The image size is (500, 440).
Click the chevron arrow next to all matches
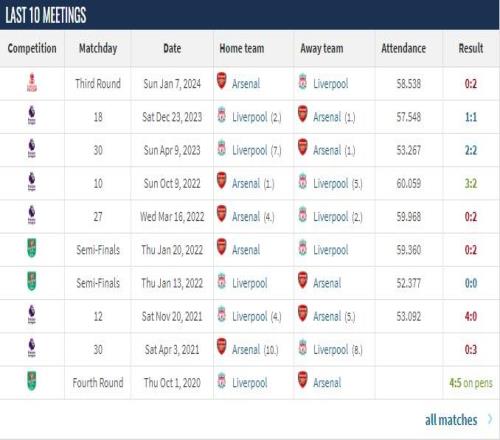coord(490,419)
